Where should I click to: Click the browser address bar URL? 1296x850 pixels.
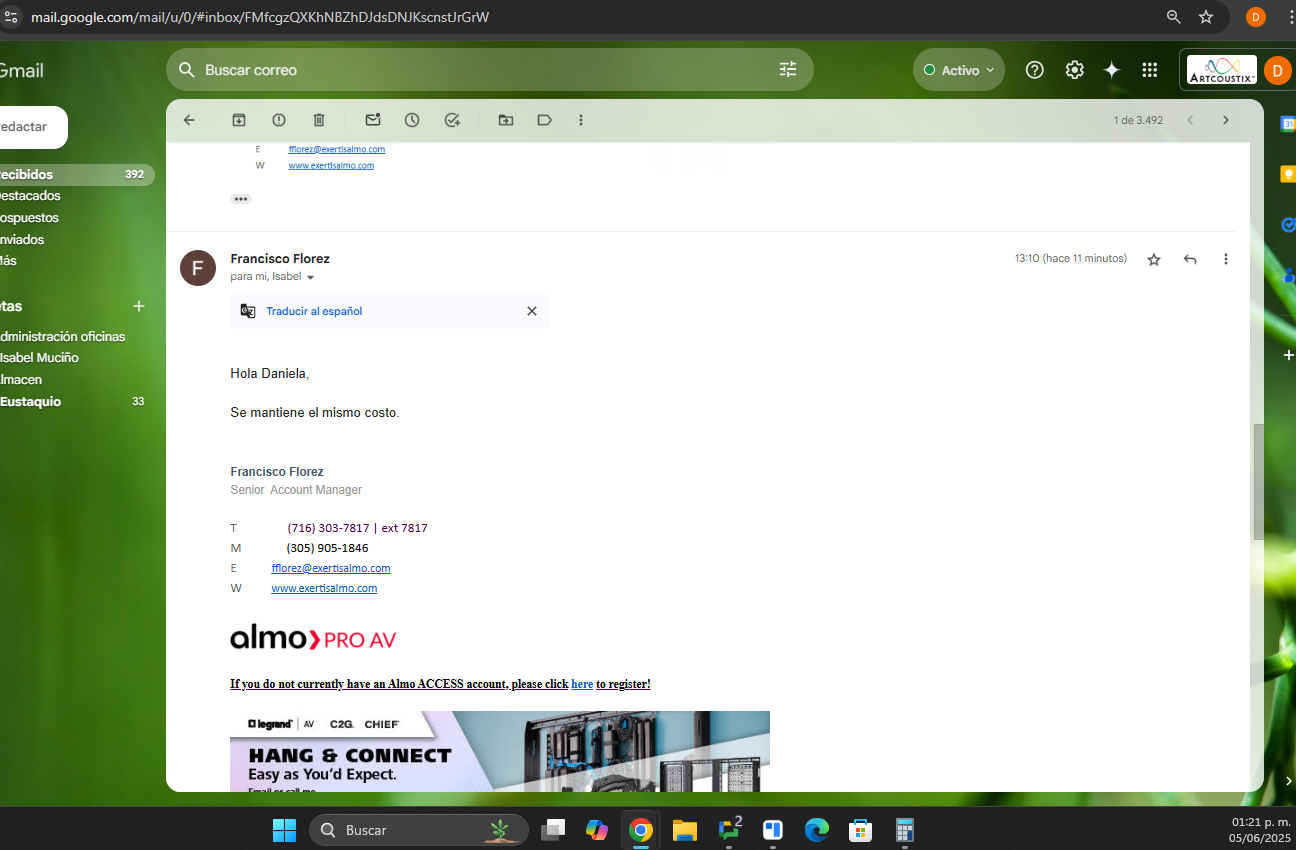pos(260,17)
